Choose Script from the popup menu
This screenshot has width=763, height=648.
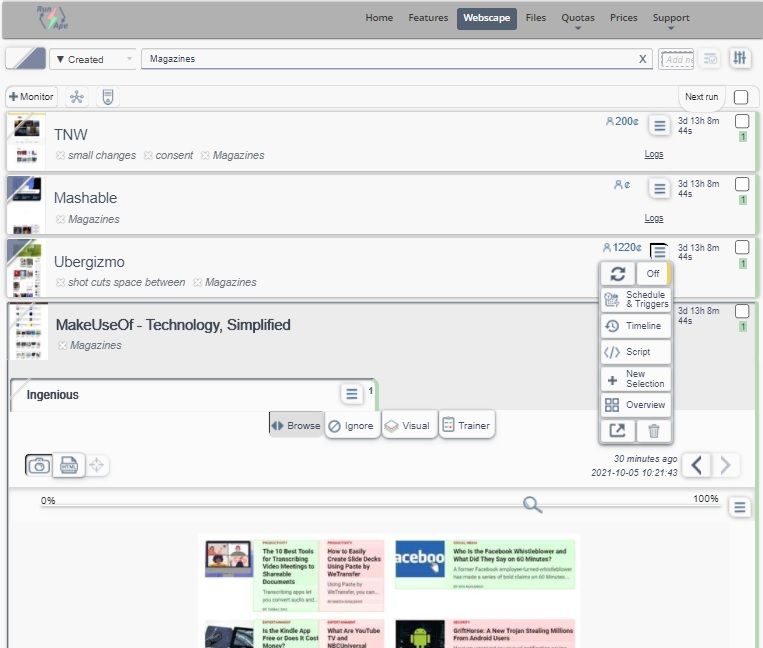pos(636,352)
